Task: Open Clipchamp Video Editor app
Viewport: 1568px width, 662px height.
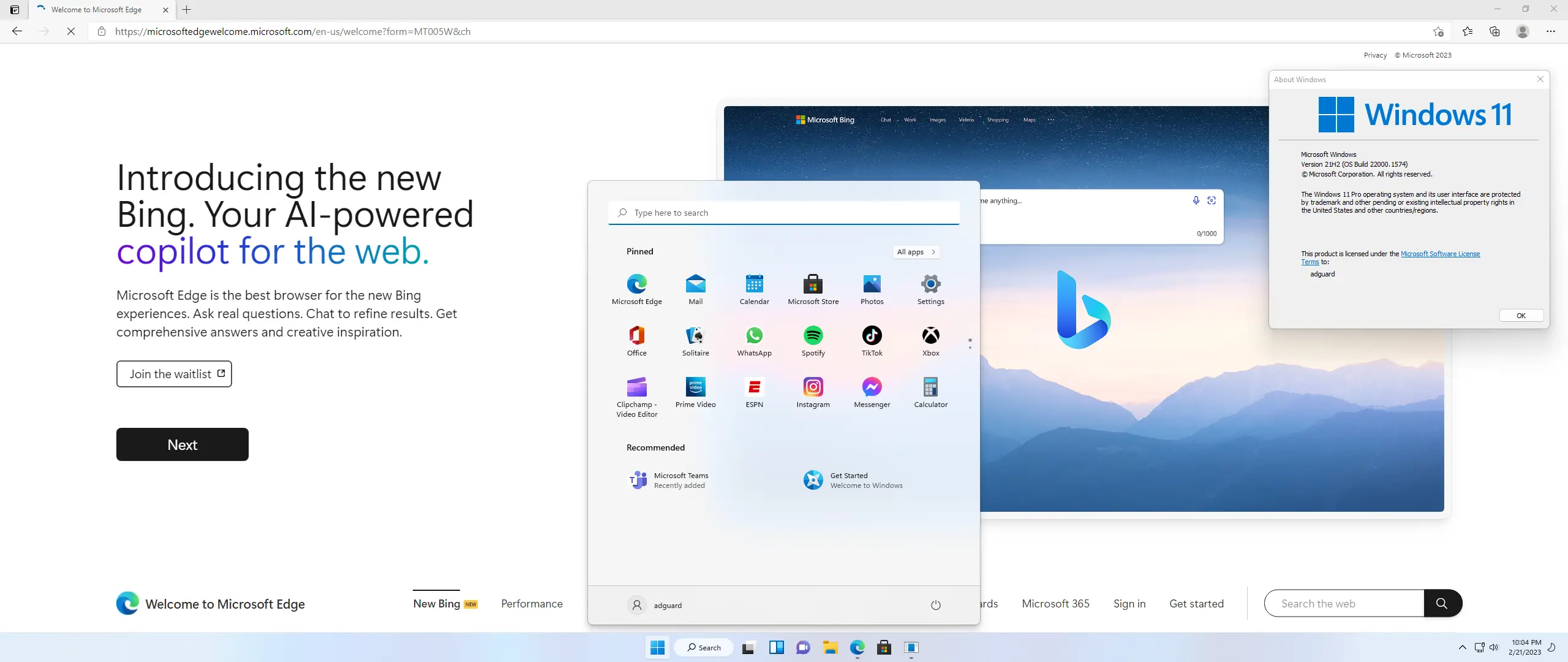Action: (636, 395)
